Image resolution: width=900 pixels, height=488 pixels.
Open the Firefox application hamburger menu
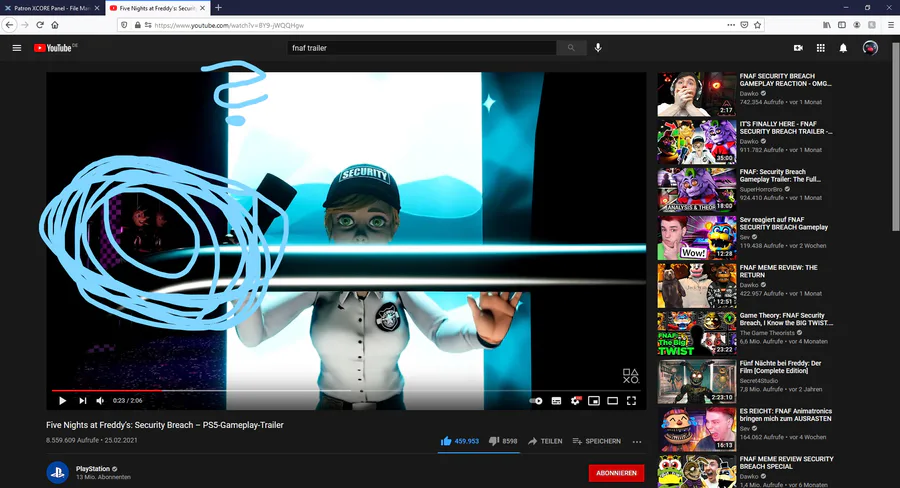coord(891,25)
